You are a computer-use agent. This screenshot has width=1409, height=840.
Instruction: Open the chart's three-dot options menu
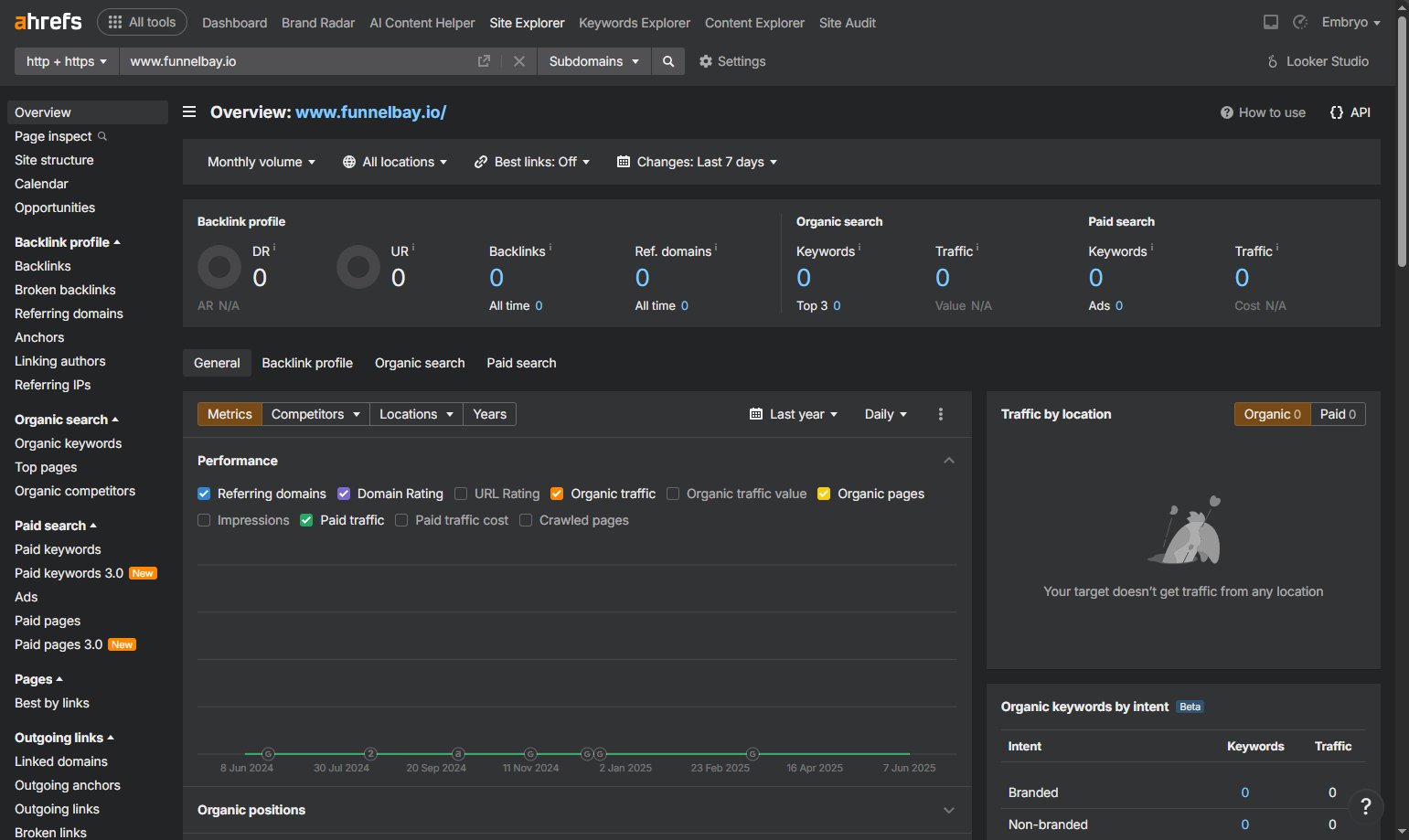click(941, 414)
